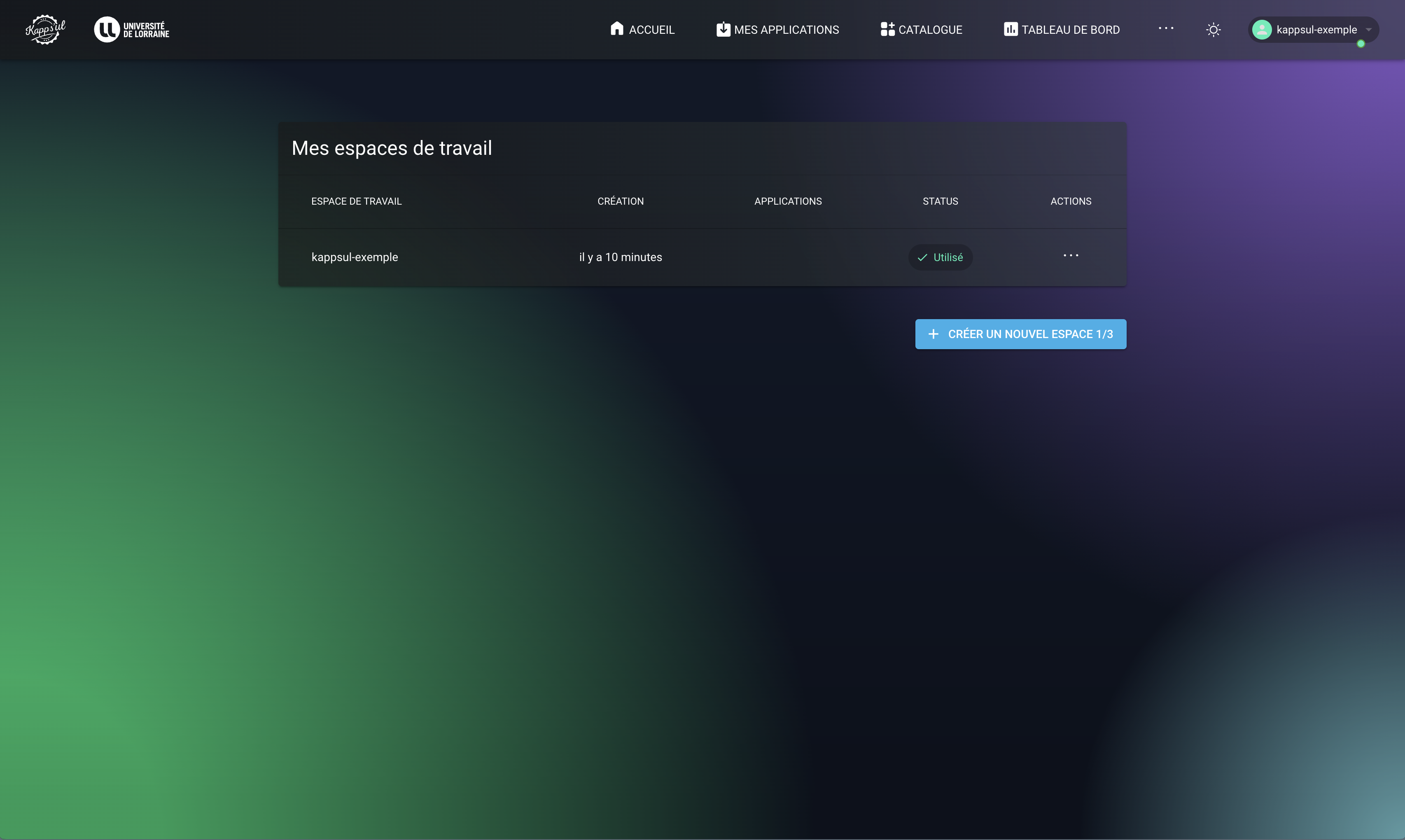Open the Mes Applications menu item
Screen dimensions: 1405x840
click(786, 29)
